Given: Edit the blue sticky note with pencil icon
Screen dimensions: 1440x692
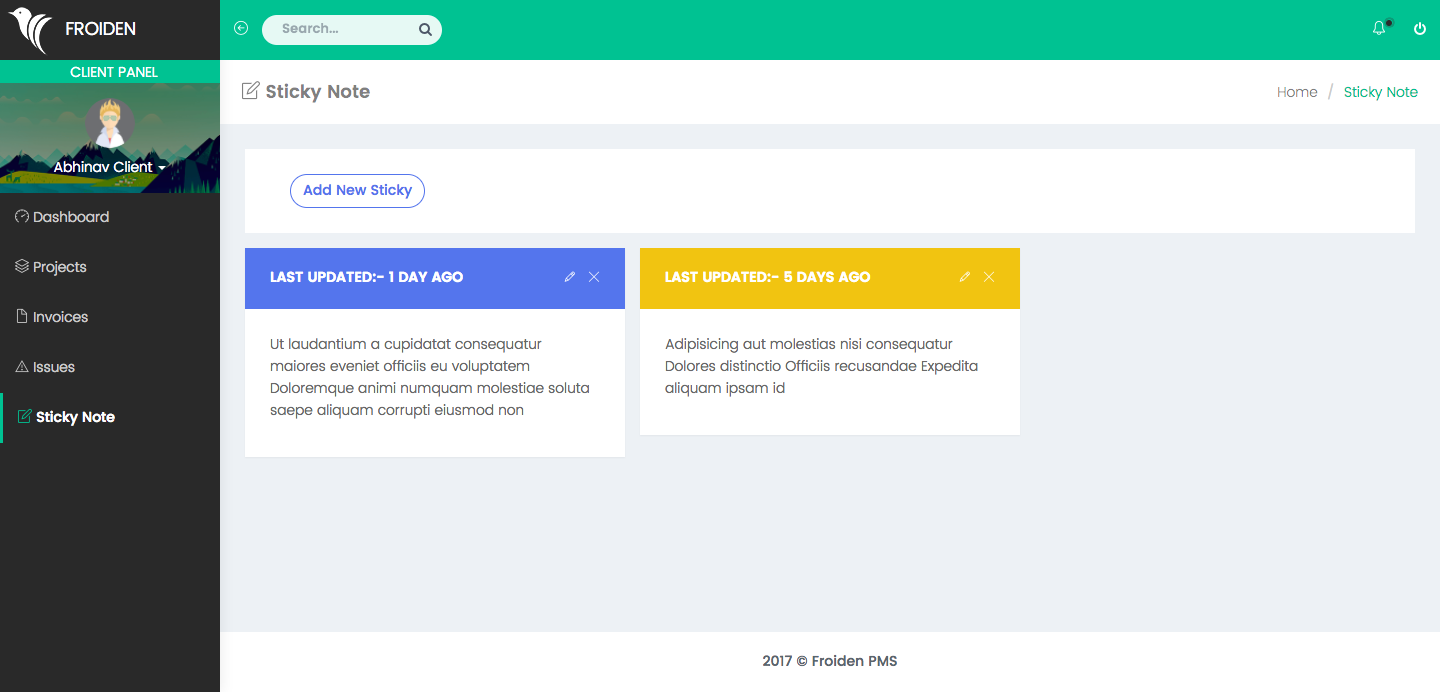Looking at the screenshot, I should [x=570, y=277].
